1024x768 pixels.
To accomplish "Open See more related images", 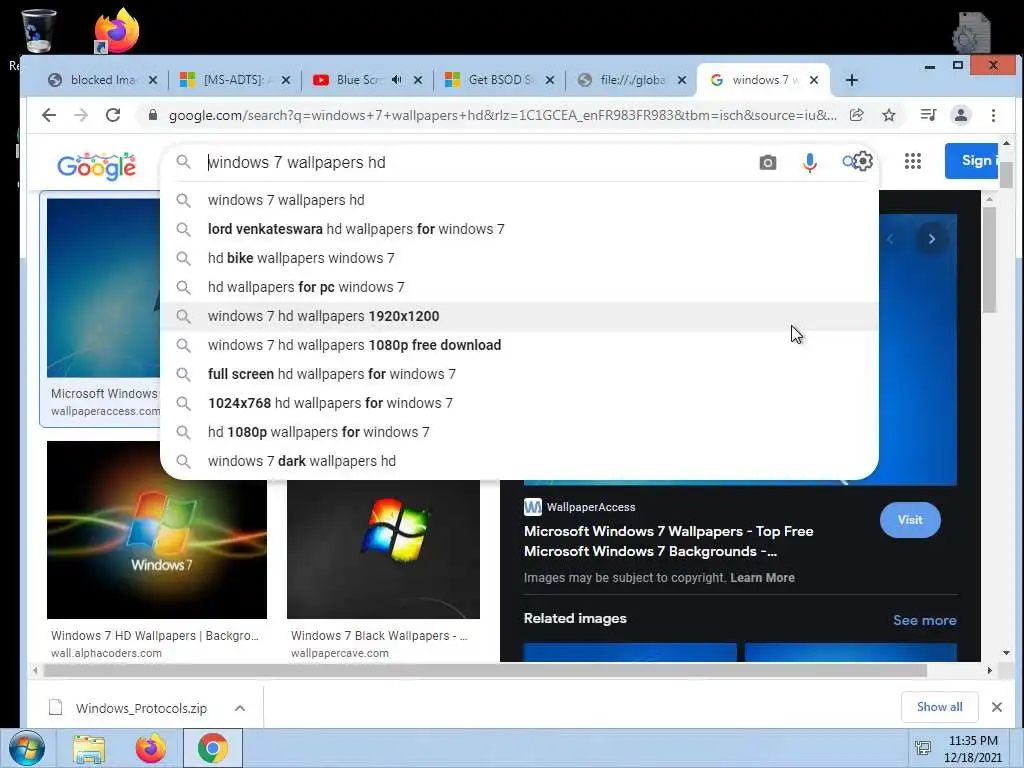I will coord(925,620).
